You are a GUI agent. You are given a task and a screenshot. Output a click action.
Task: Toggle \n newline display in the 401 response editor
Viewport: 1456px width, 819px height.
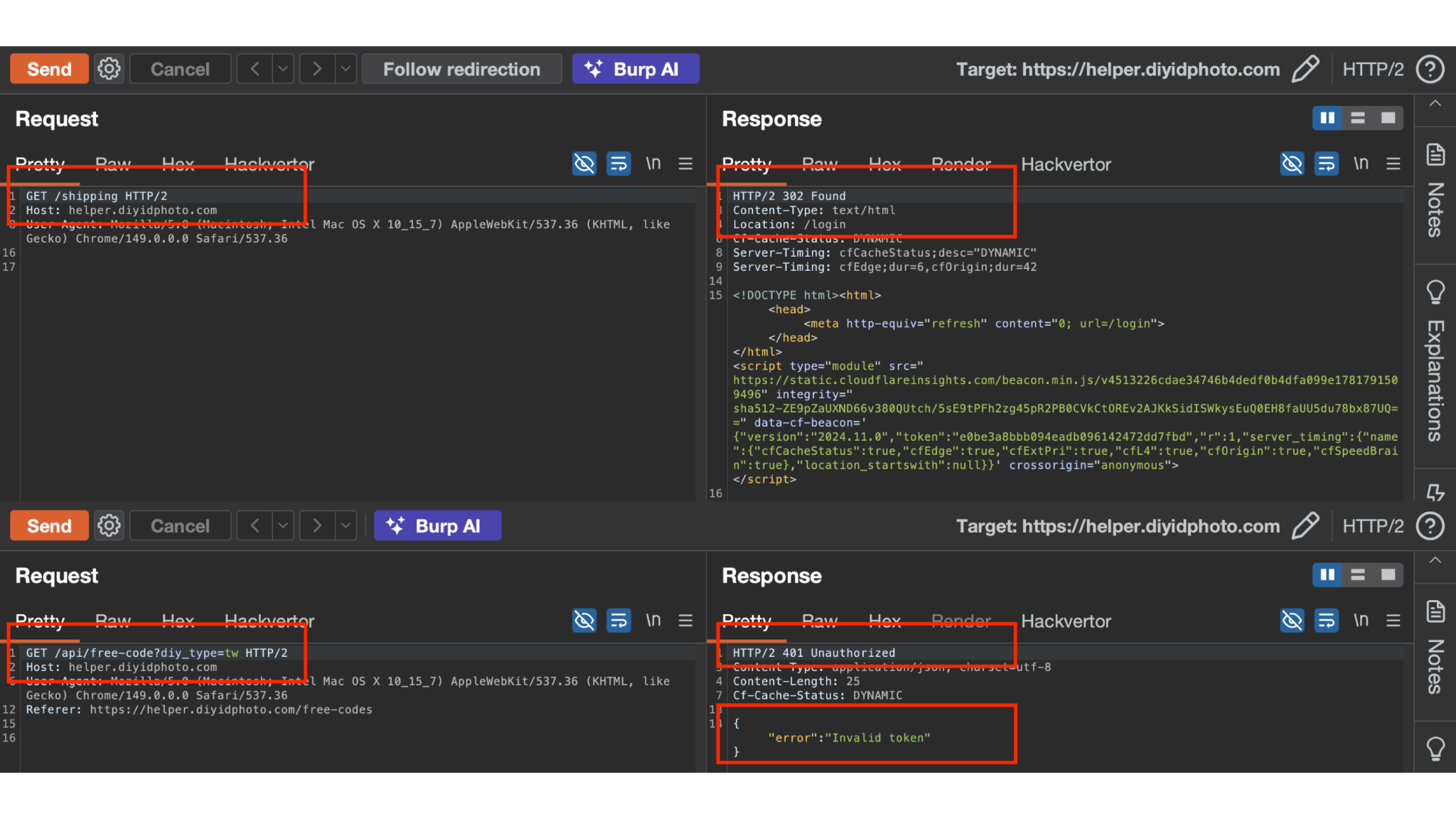[x=1361, y=621]
